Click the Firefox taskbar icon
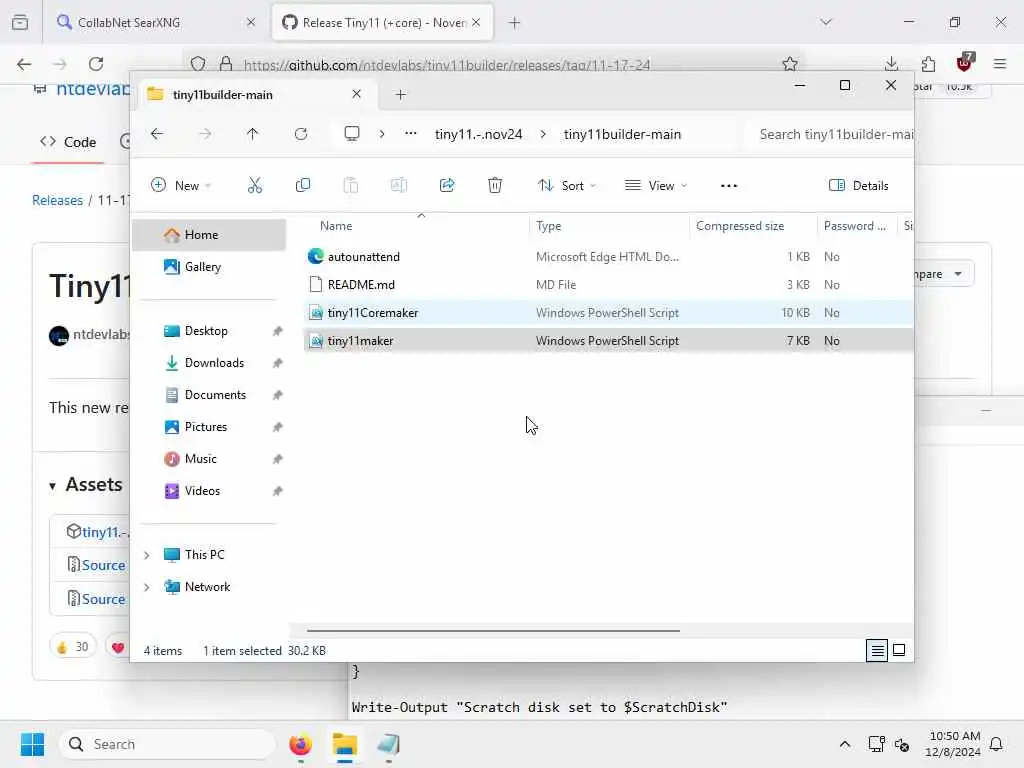The image size is (1024, 768). (300, 744)
